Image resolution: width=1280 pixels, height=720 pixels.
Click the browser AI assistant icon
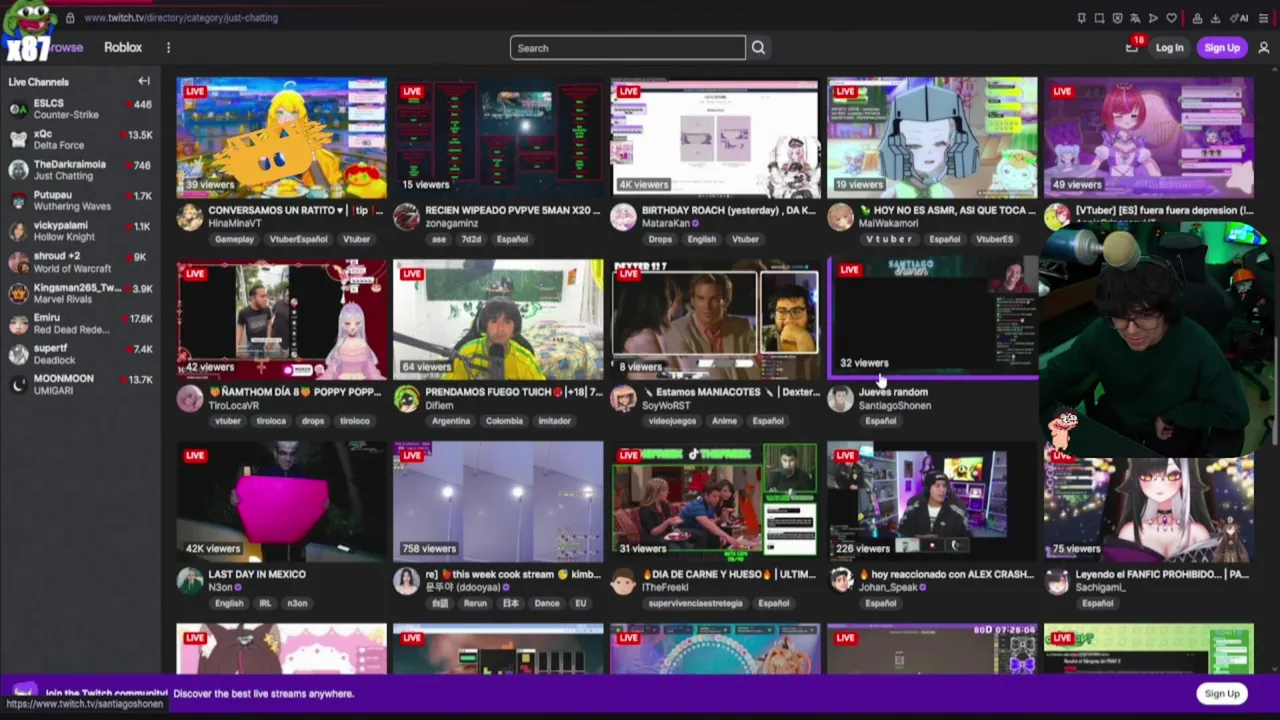pyautogui.click(x=1240, y=18)
